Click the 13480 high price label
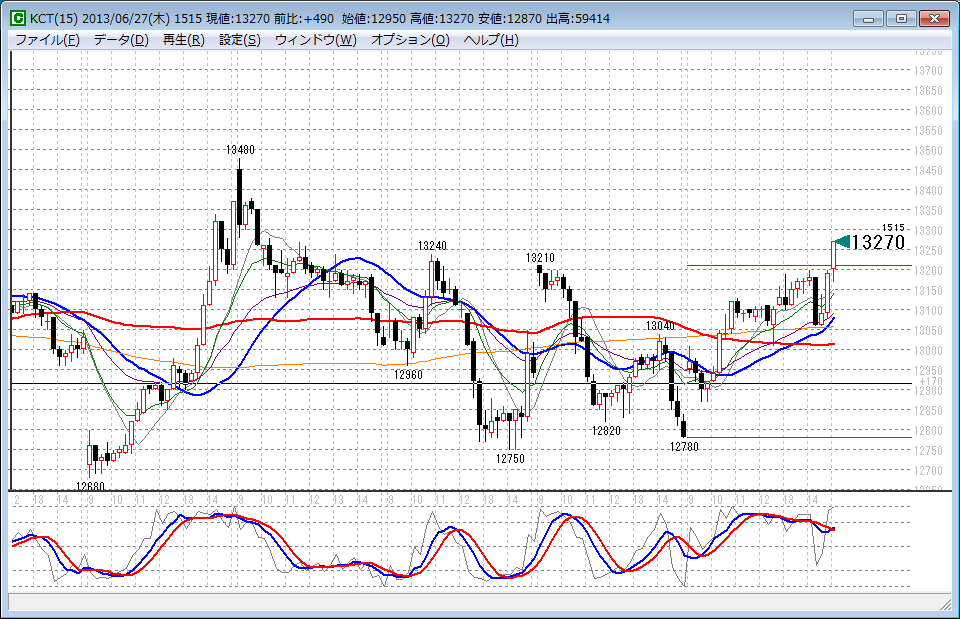960x619 pixels. pyautogui.click(x=240, y=150)
